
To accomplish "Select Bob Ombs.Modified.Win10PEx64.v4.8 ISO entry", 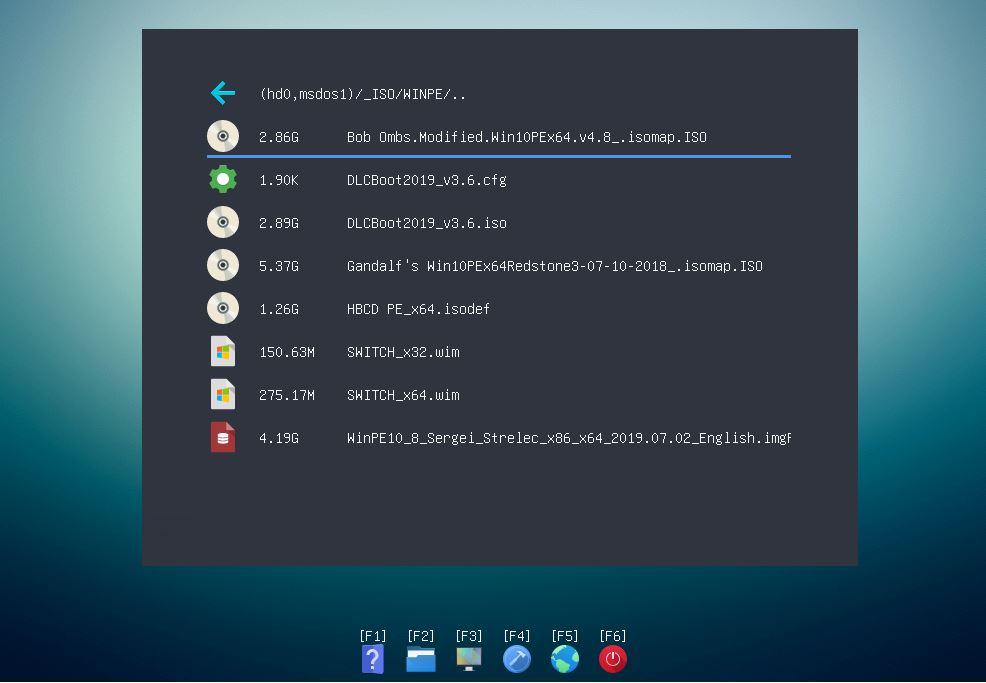I will 526,137.
